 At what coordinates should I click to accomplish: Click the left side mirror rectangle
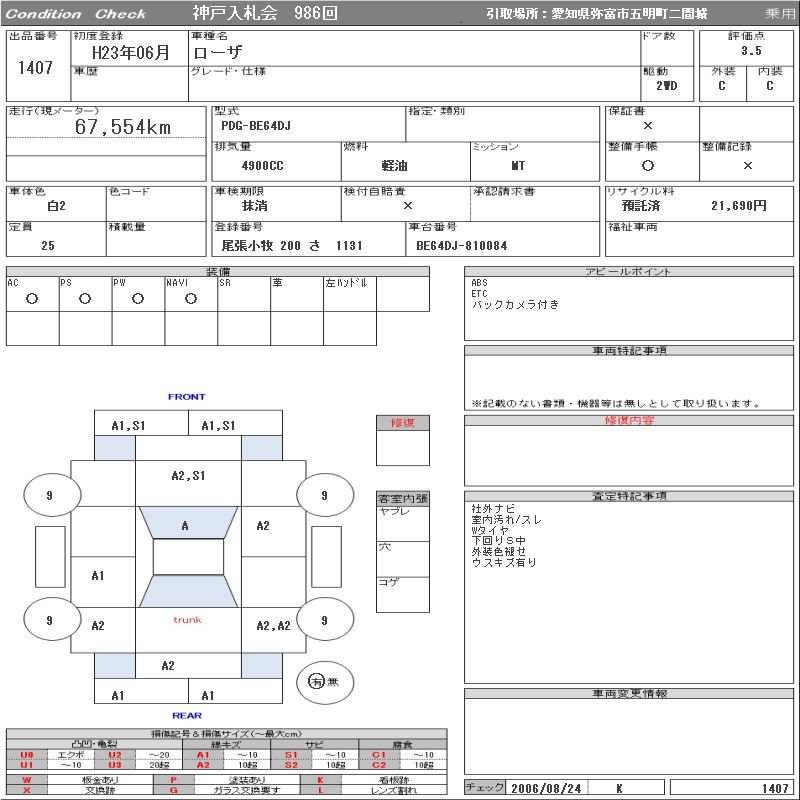tap(49, 557)
